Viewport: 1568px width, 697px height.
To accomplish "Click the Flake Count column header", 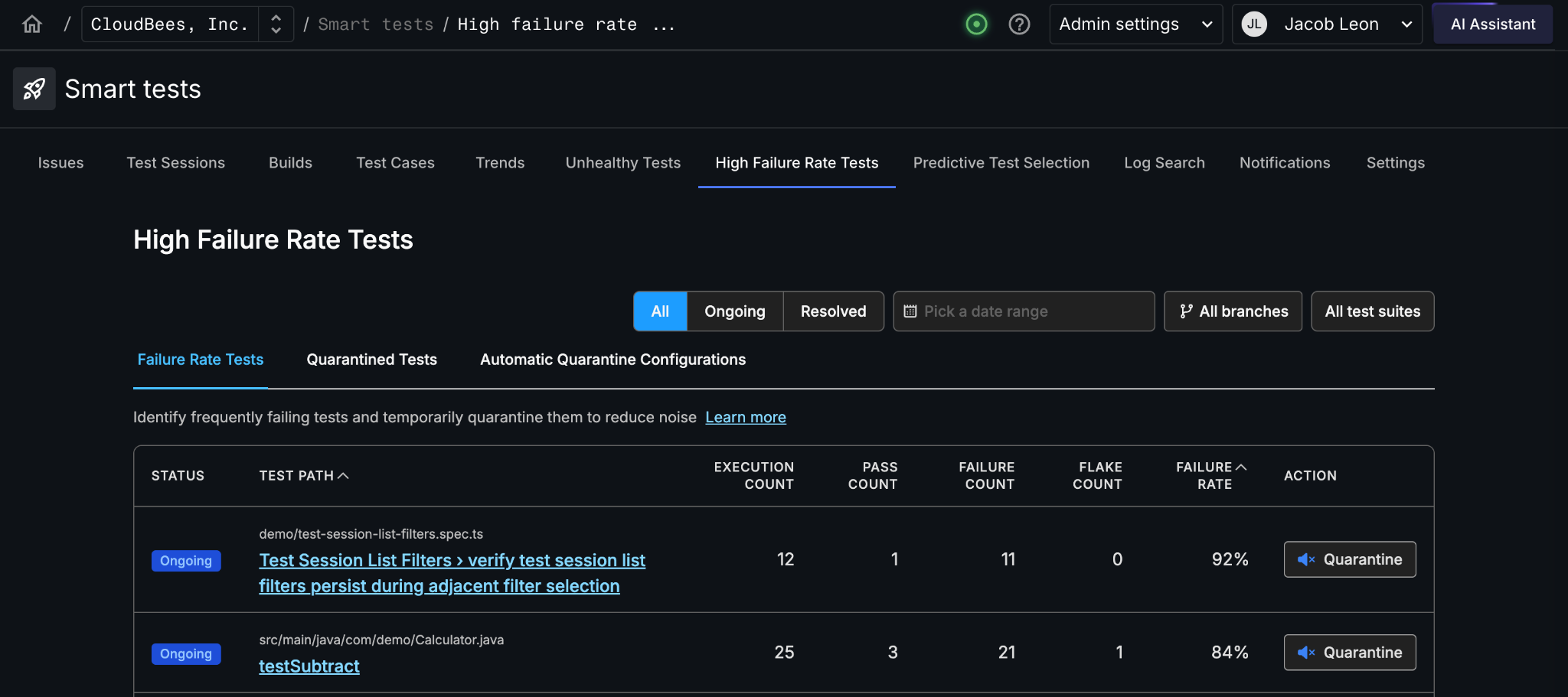I will [1097, 476].
